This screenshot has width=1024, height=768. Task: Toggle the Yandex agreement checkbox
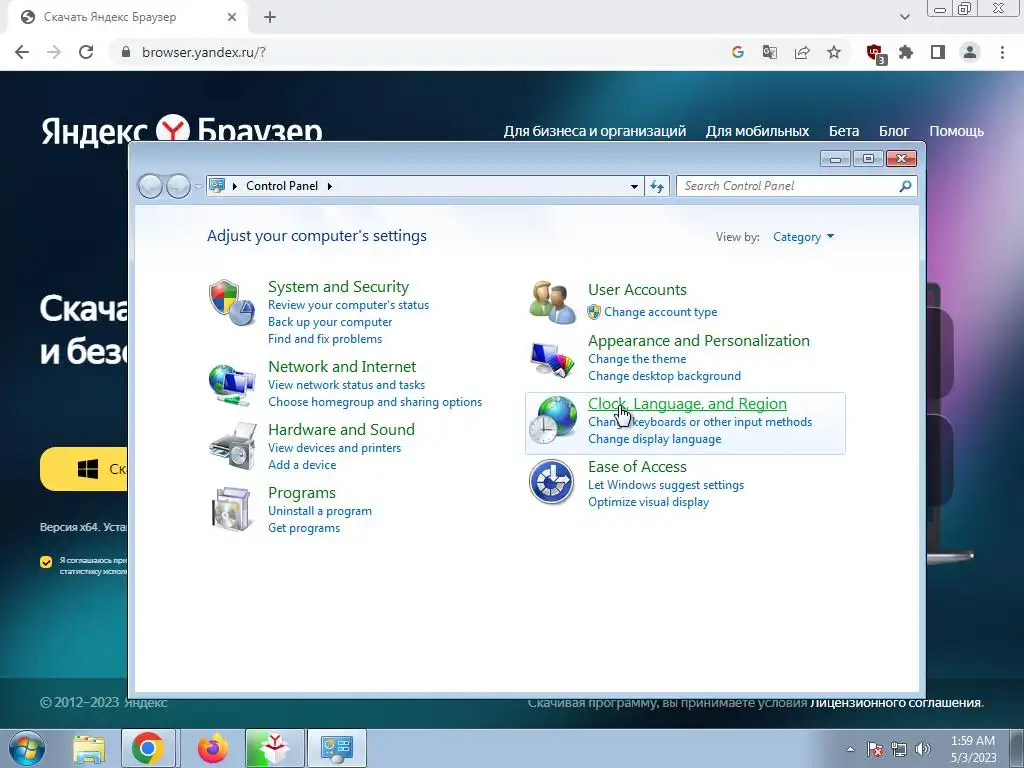click(46, 562)
